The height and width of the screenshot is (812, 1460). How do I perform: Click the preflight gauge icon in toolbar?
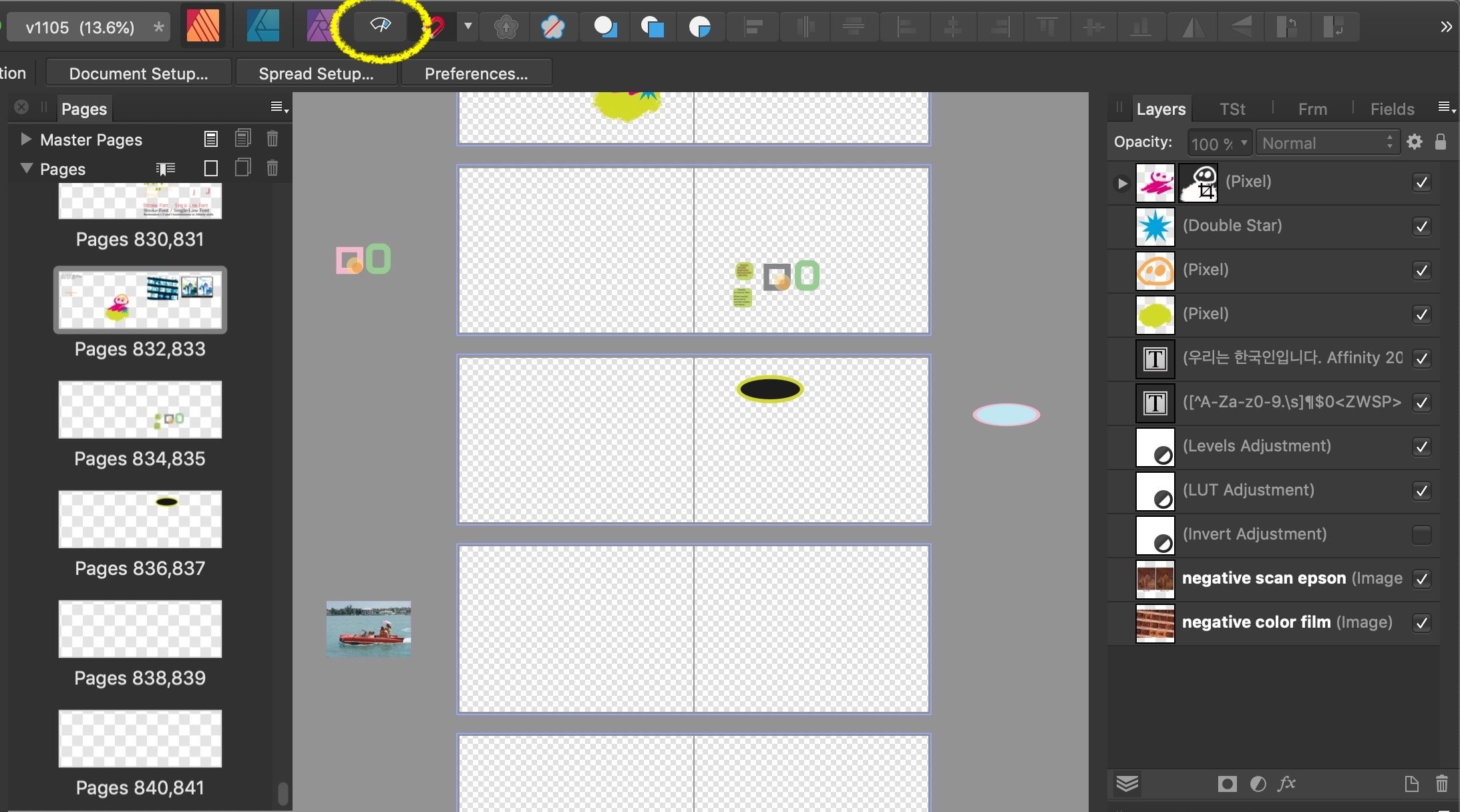[x=381, y=27]
